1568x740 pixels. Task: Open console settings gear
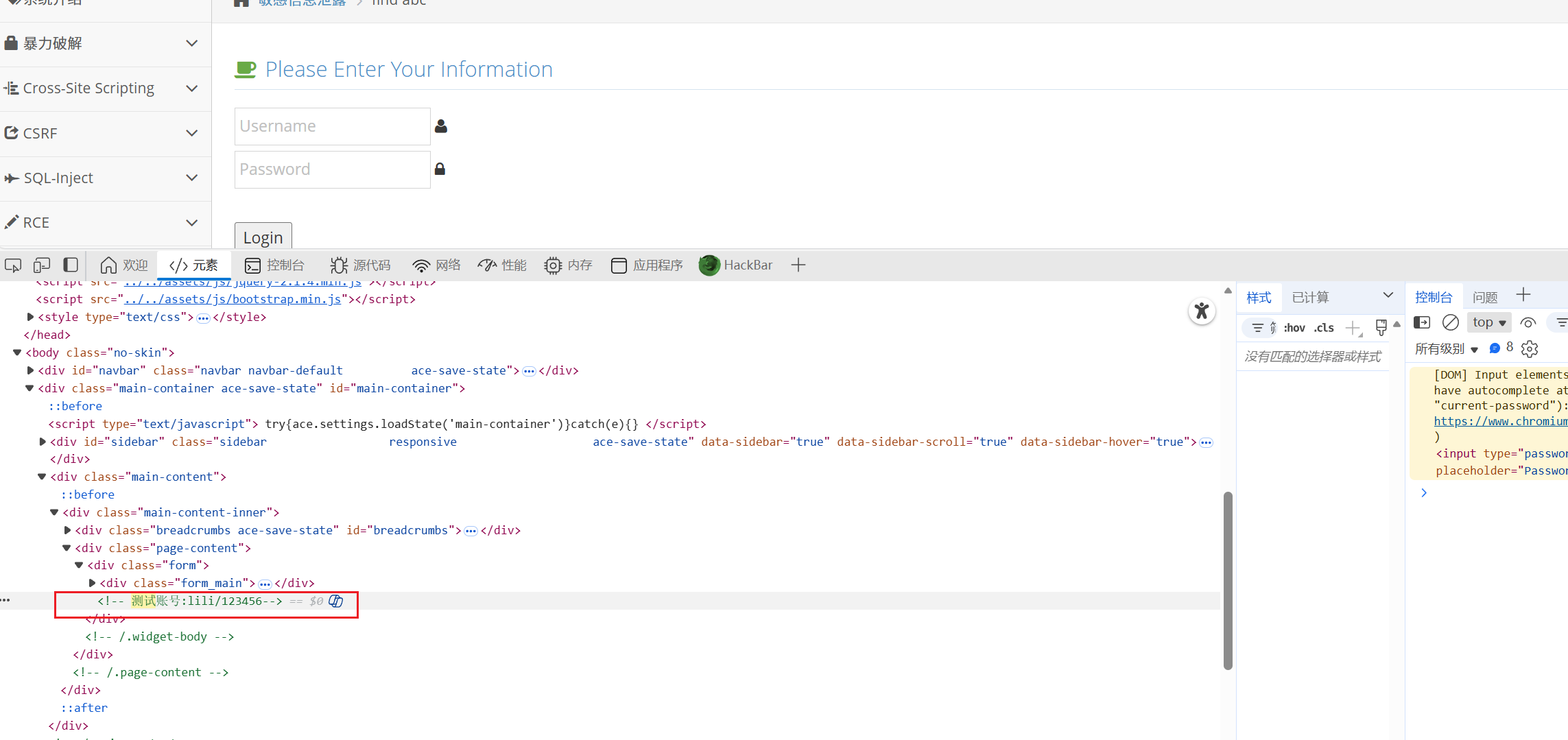point(1530,349)
